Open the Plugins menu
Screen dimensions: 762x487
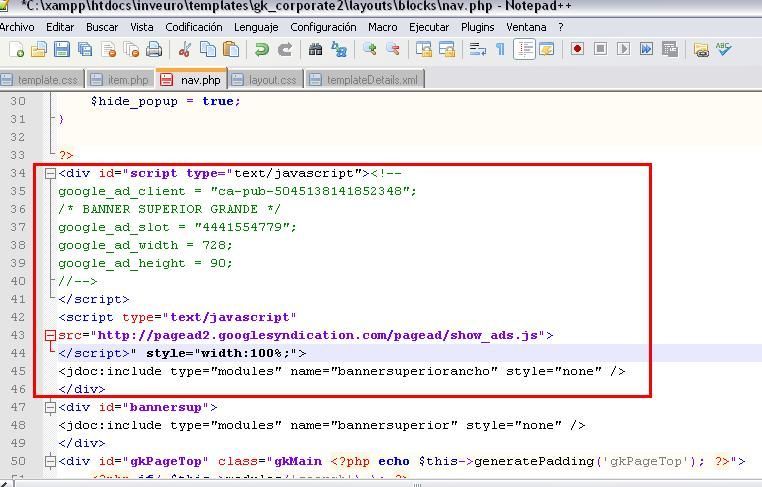(477, 27)
